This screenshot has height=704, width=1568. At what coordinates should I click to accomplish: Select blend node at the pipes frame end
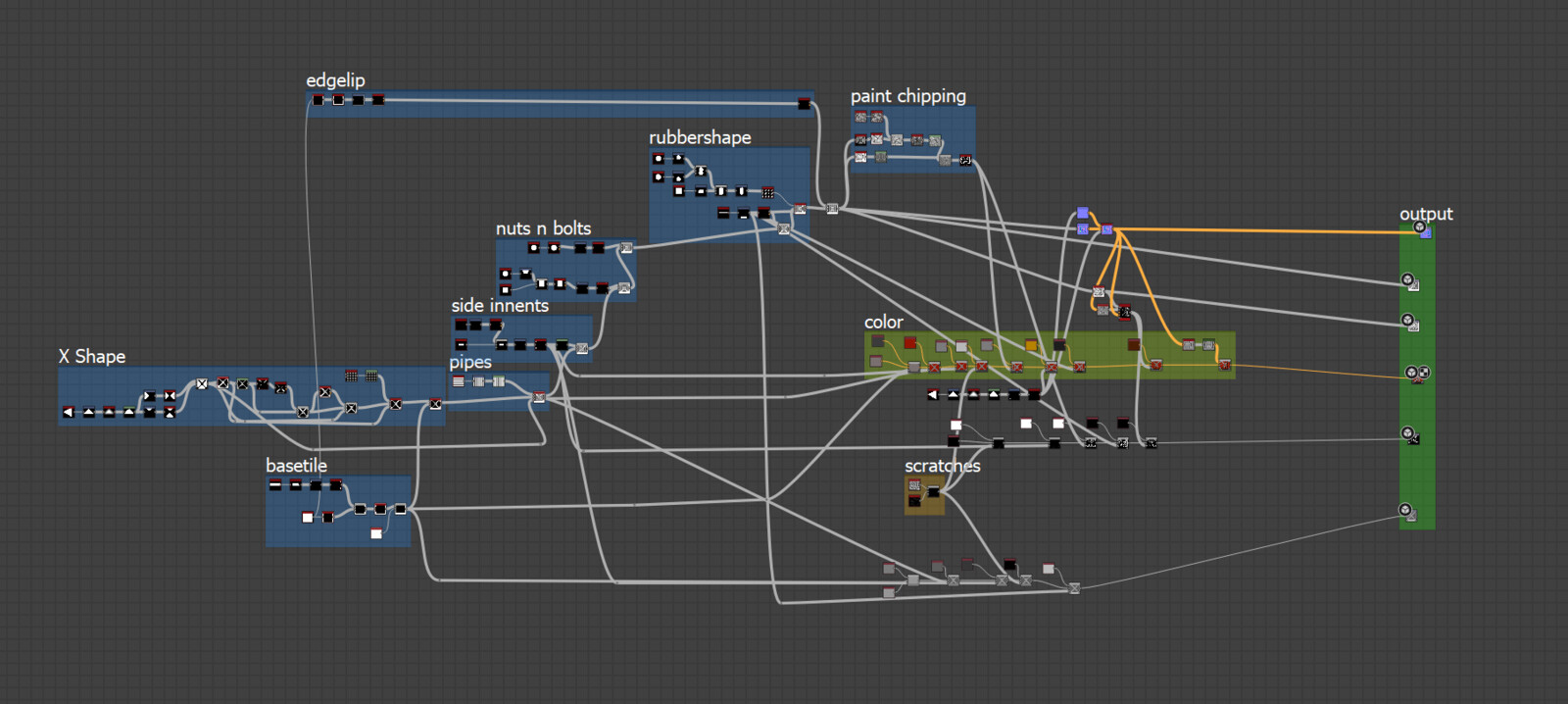(x=539, y=397)
